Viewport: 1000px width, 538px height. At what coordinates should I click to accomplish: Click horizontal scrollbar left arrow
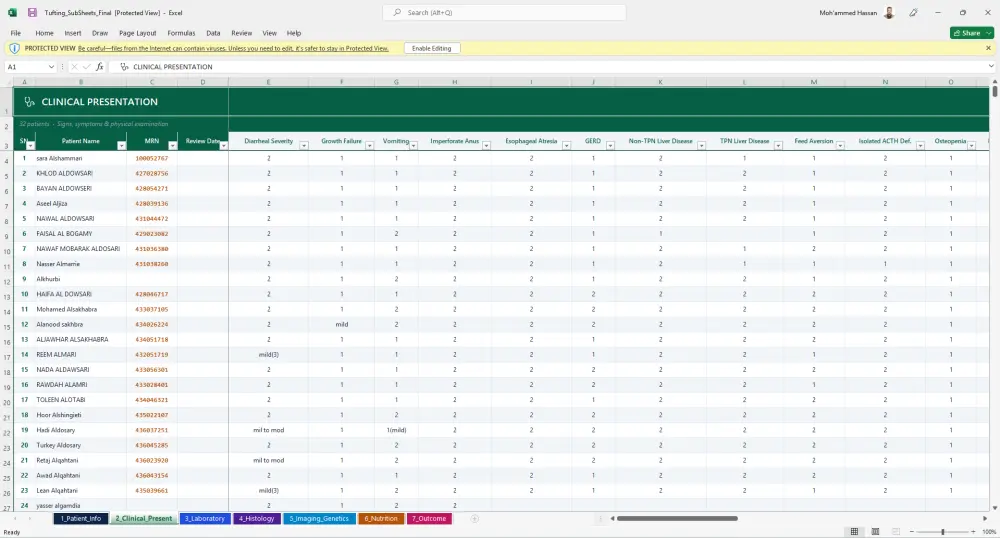(x=612, y=519)
